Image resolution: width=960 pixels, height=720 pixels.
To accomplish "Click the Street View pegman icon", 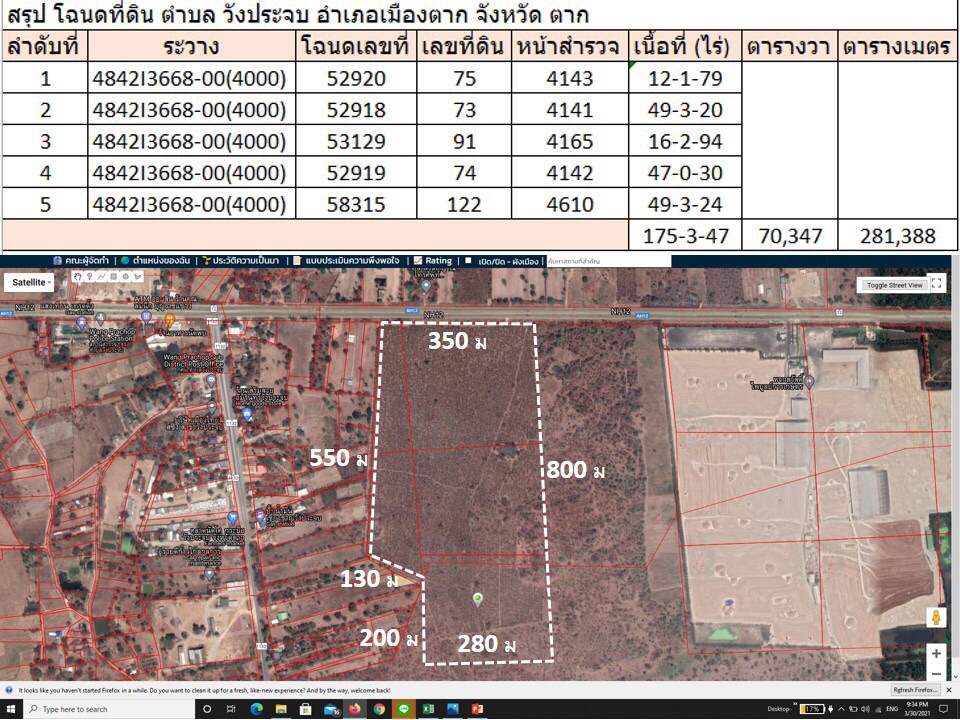I will tap(936, 617).
